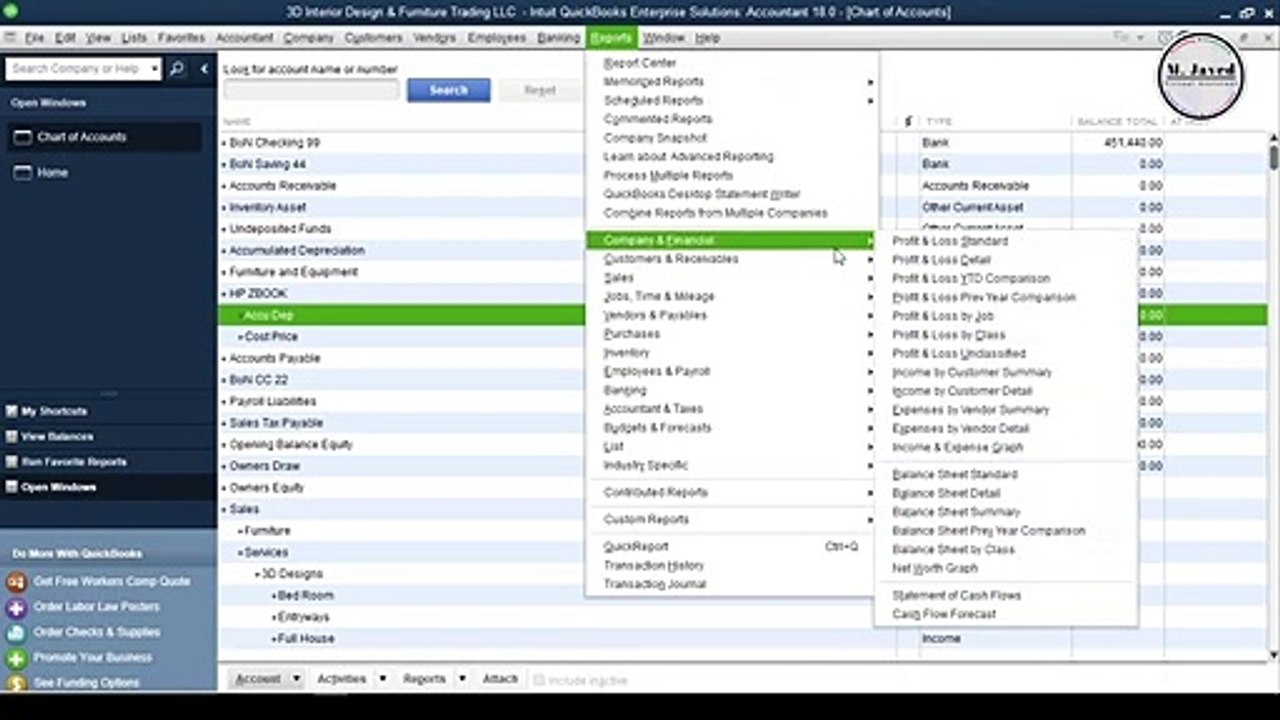Viewport: 1280px width, 720px height.
Task: Click Run Favorite Reports icon
Action: pos(12,462)
